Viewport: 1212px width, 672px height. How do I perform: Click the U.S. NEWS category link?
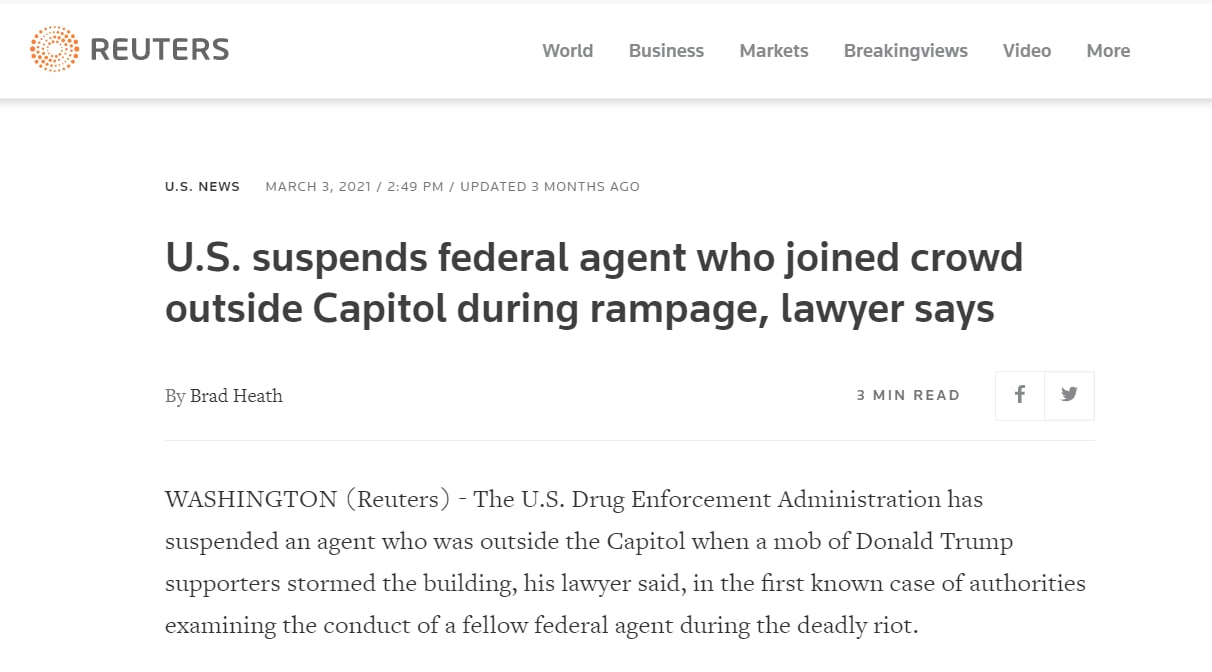pyautogui.click(x=202, y=186)
